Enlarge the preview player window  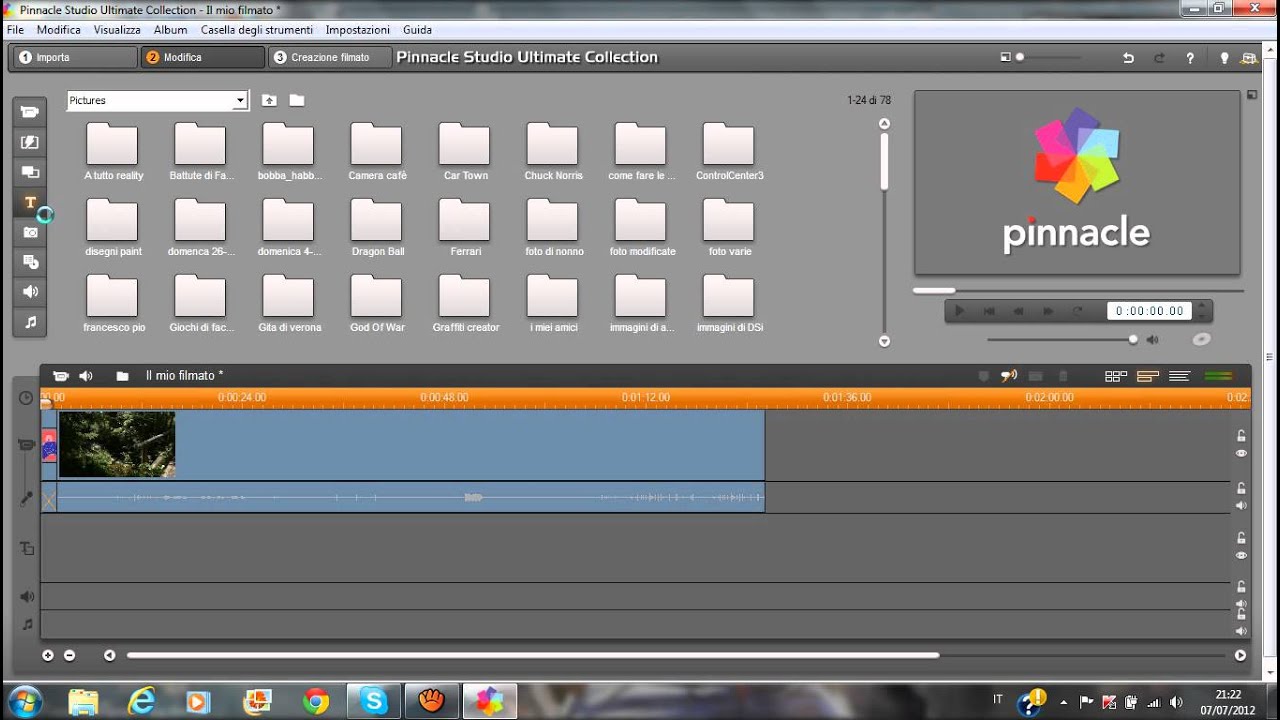(1251, 95)
